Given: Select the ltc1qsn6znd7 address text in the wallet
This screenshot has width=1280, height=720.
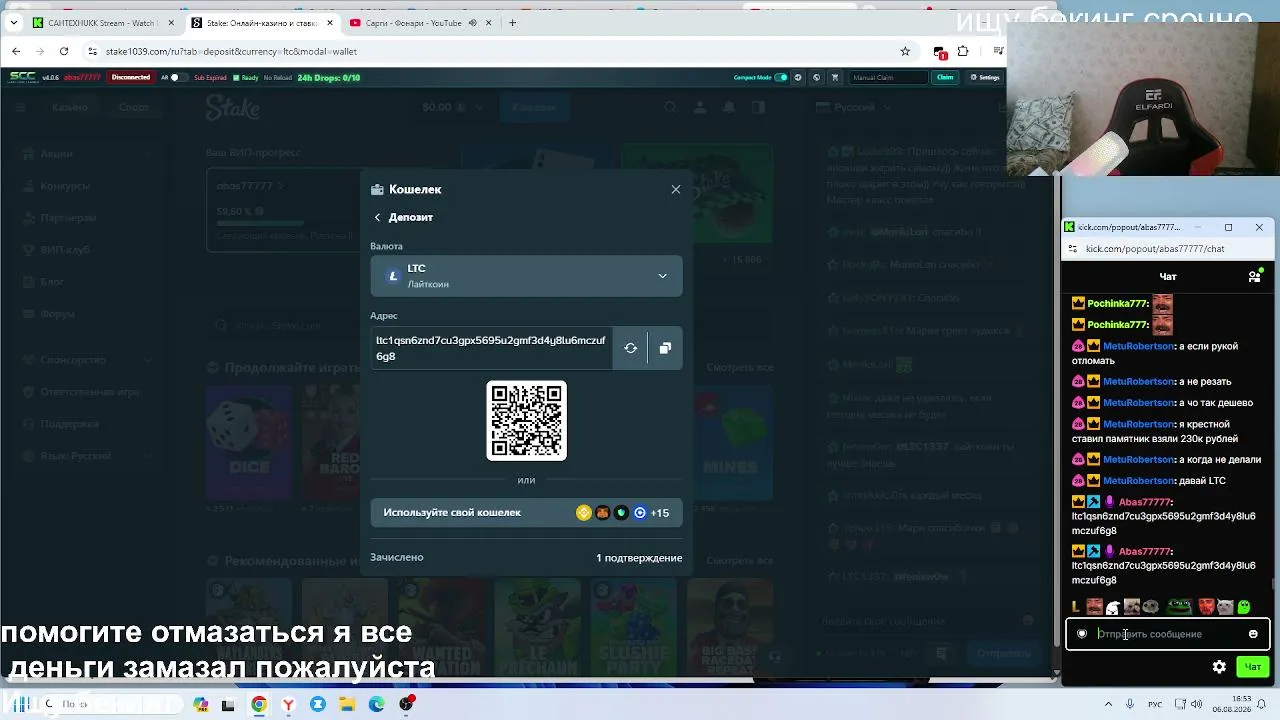Looking at the screenshot, I should (491, 348).
